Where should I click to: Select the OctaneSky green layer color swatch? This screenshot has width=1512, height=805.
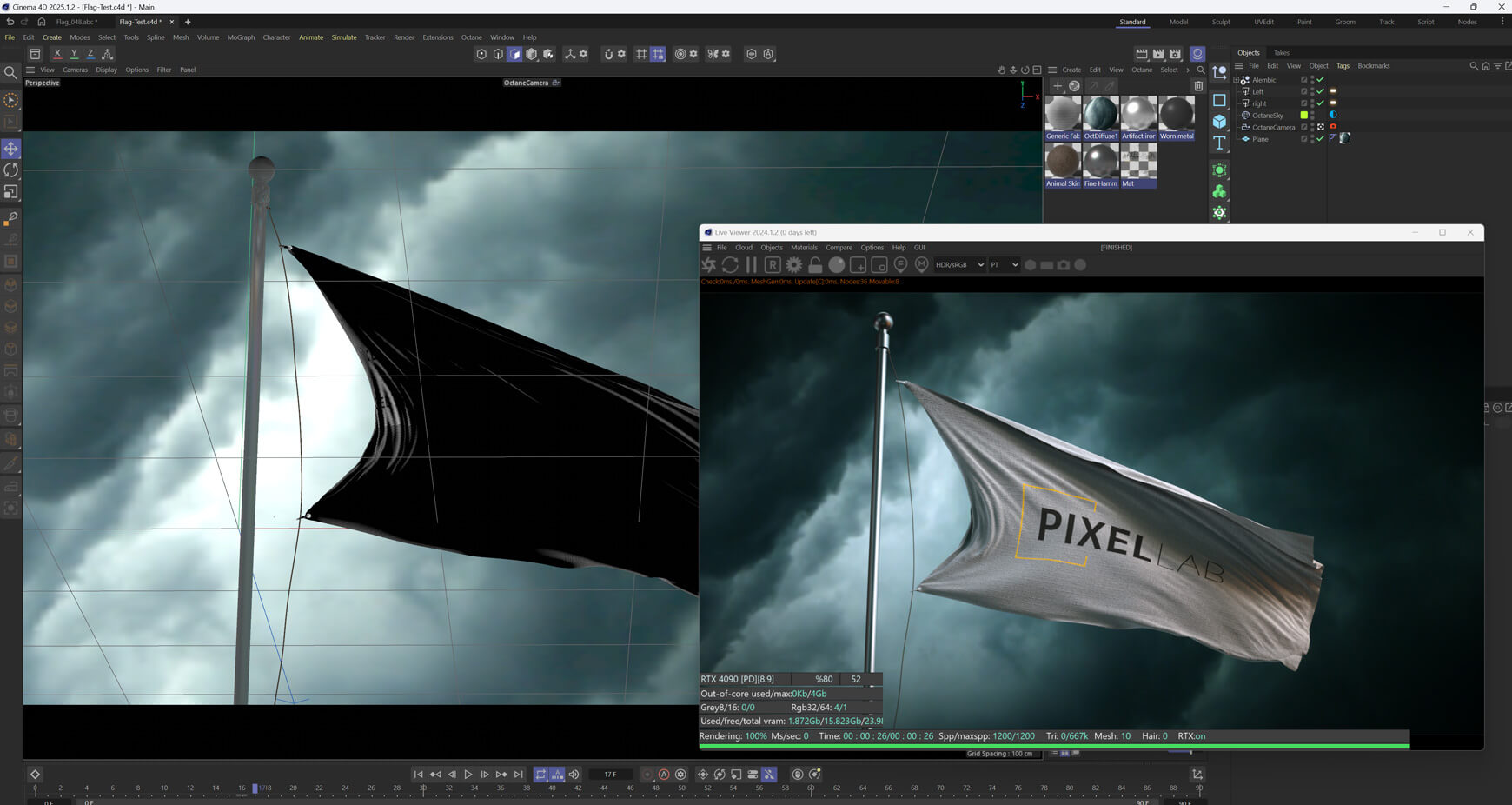coord(1303,115)
